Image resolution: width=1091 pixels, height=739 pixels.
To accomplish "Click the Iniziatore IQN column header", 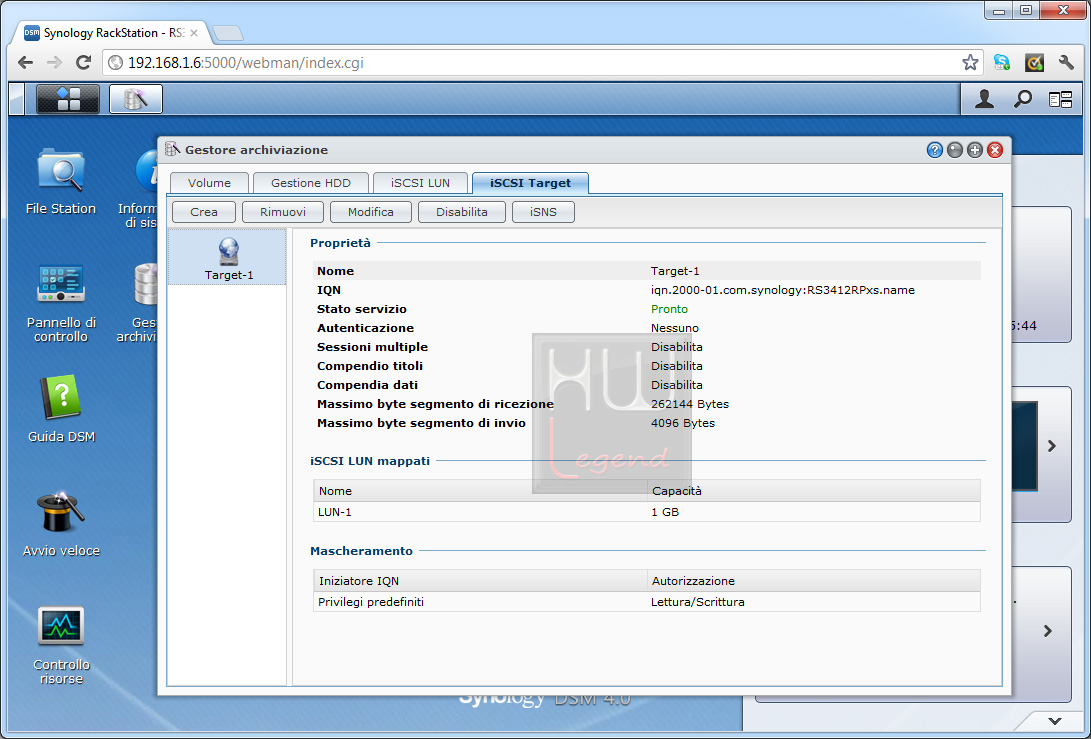I will (480, 580).
